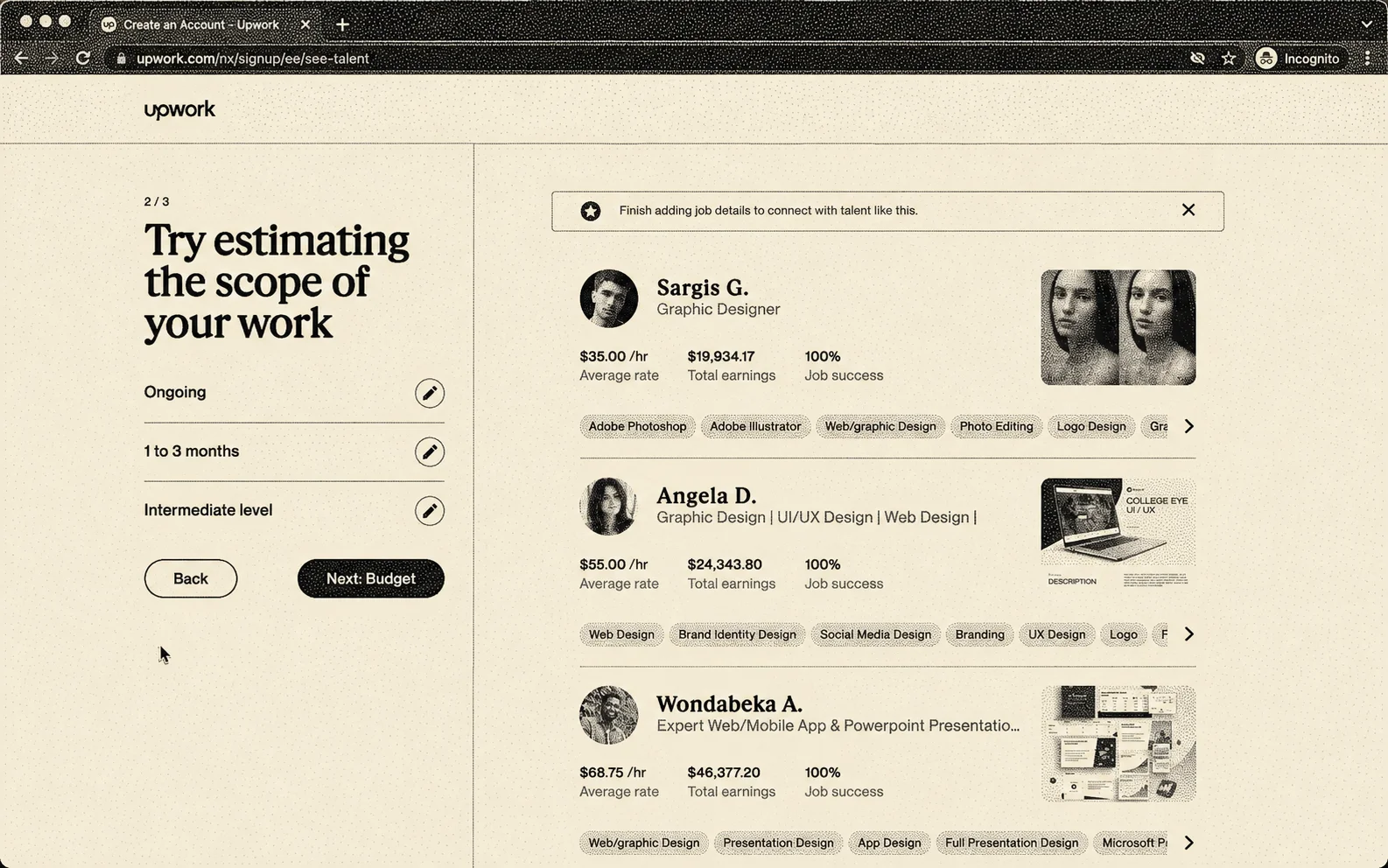Click the Presentation Design skill tag

[x=778, y=843]
